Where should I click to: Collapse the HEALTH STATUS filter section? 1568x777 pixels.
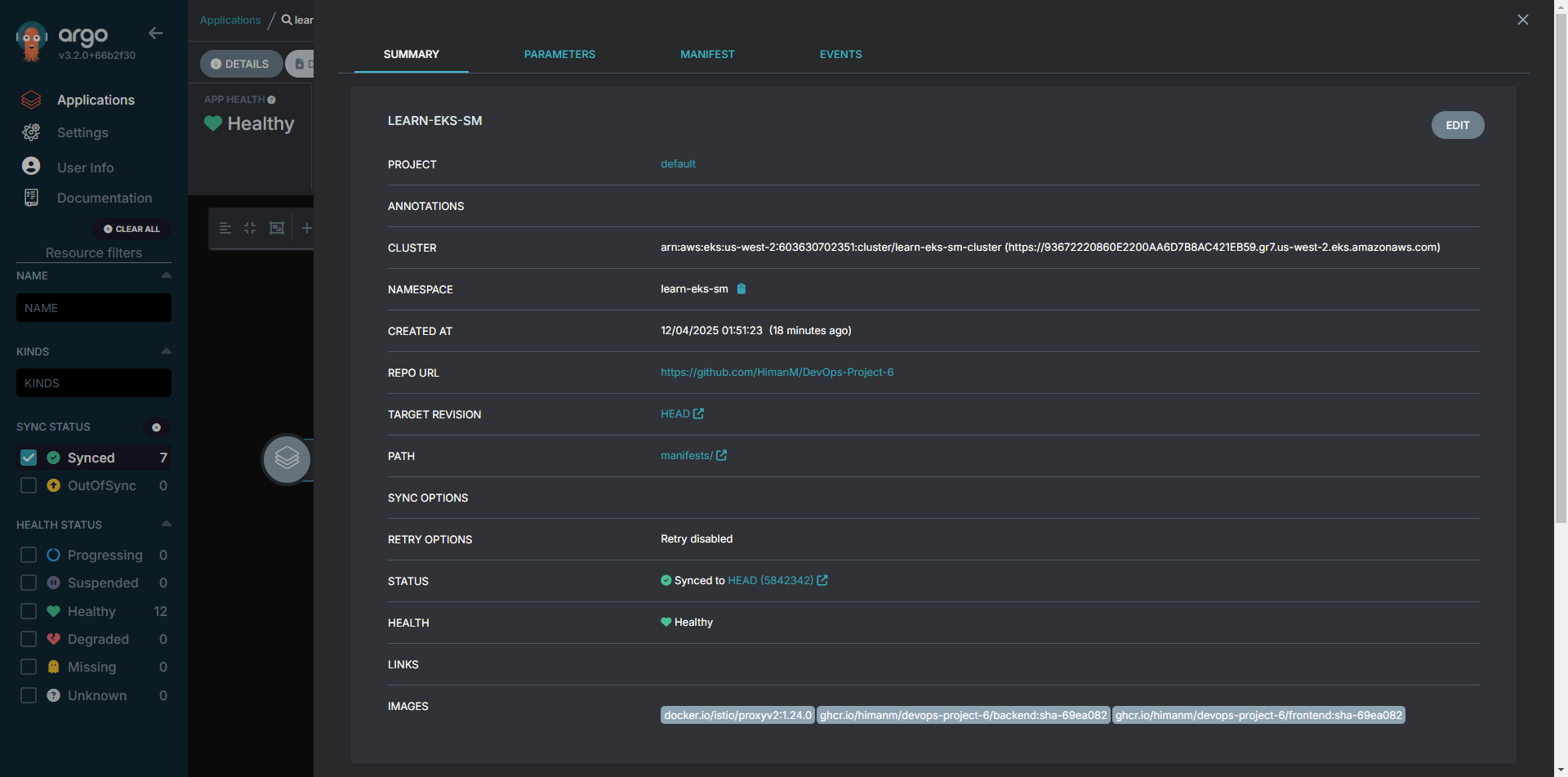click(x=165, y=524)
